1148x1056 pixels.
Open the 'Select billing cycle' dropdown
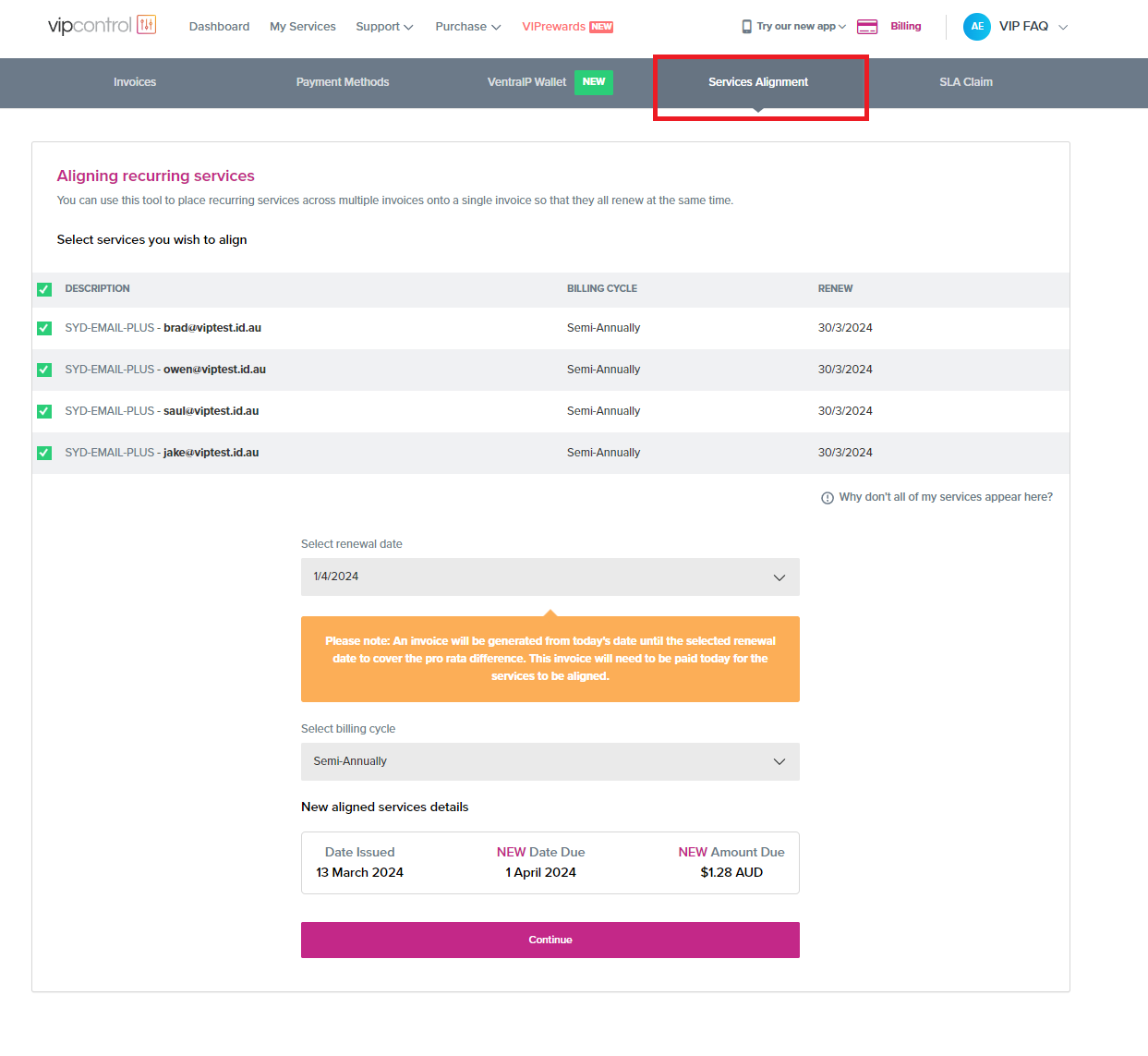(550, 761)
